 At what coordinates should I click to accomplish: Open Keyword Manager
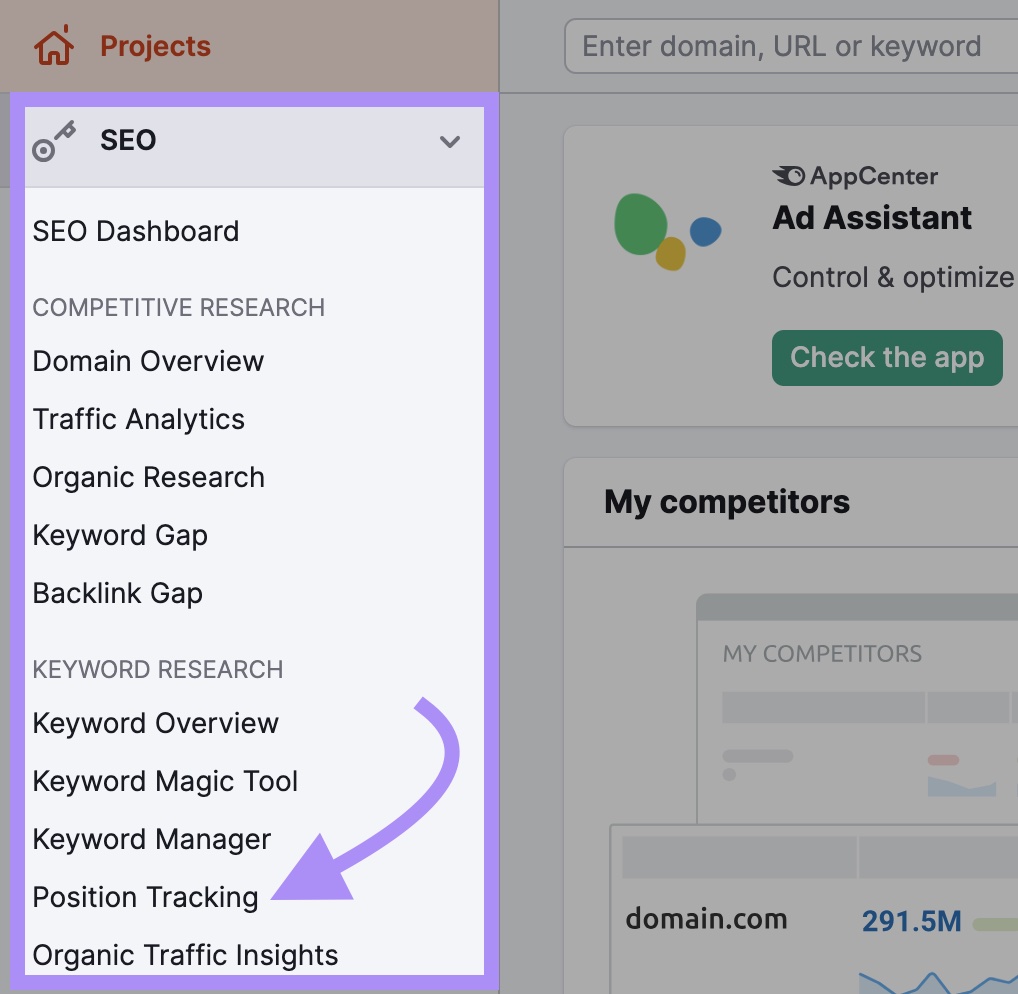tap(151, 839)
